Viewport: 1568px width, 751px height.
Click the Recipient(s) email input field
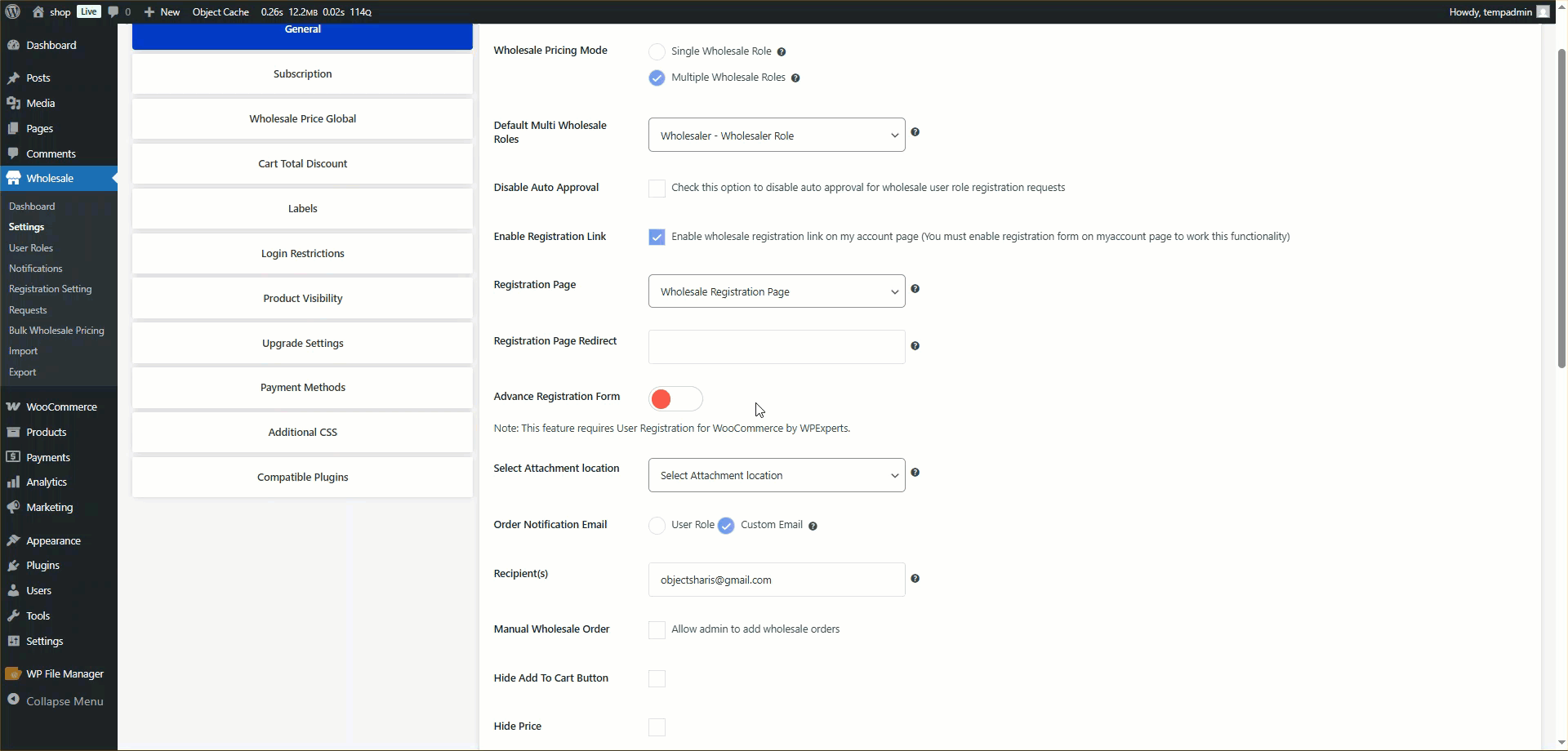[777, 580]
